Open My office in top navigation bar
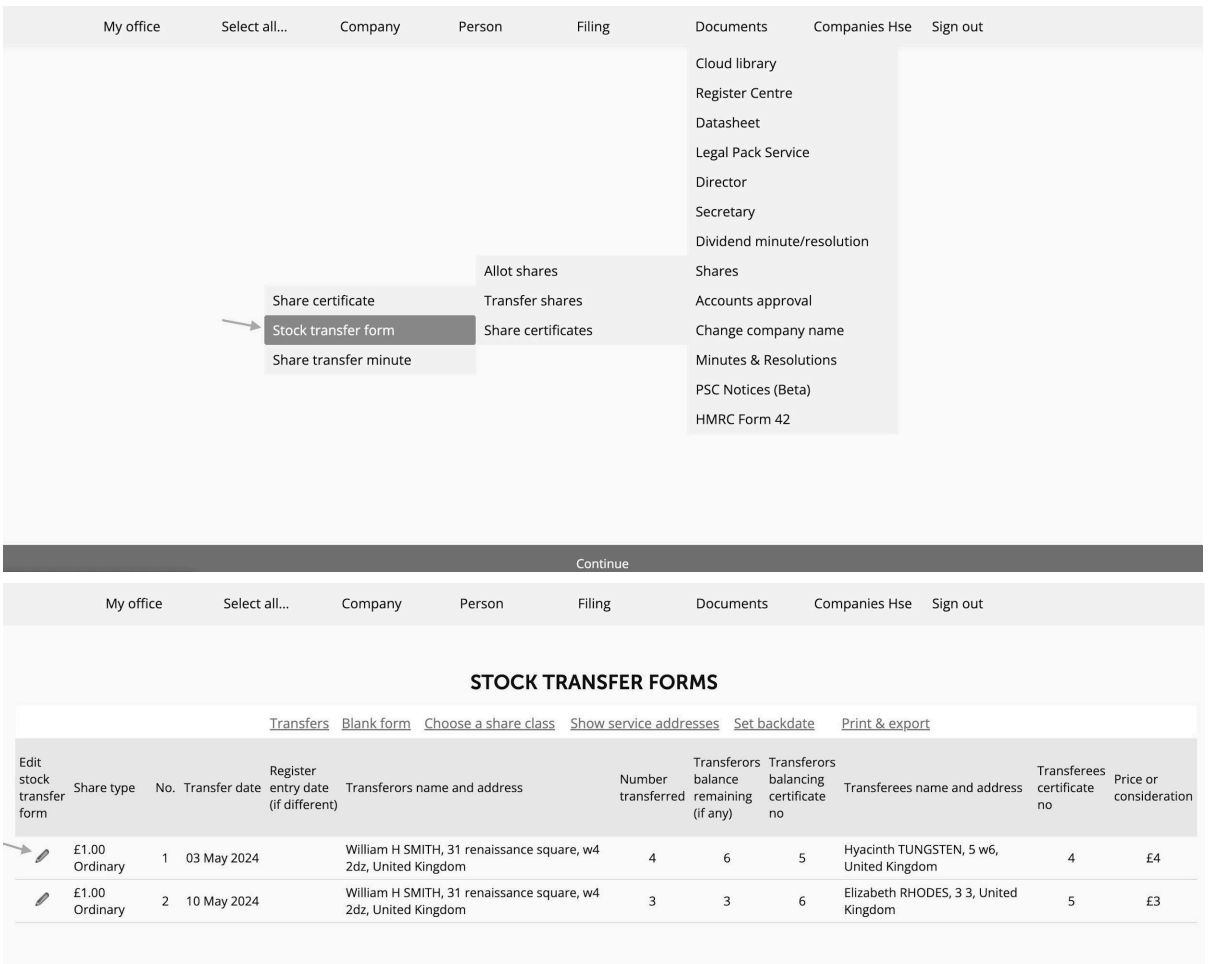This screenshot has width=1210, height=964. point(131,27)
